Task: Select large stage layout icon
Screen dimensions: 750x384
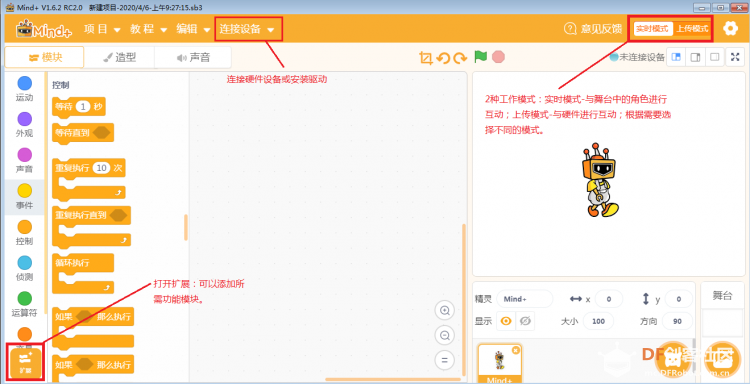Action: [x=695, y=57]
